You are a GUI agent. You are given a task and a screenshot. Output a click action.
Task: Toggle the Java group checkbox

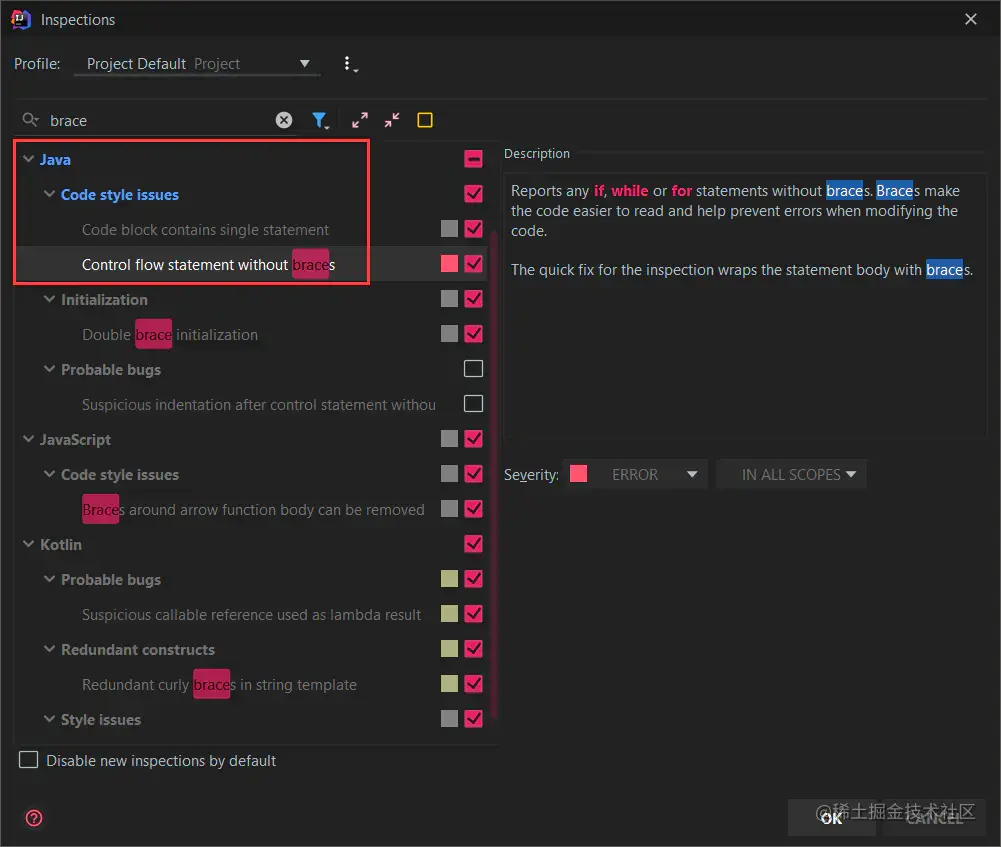coord(474,159)
